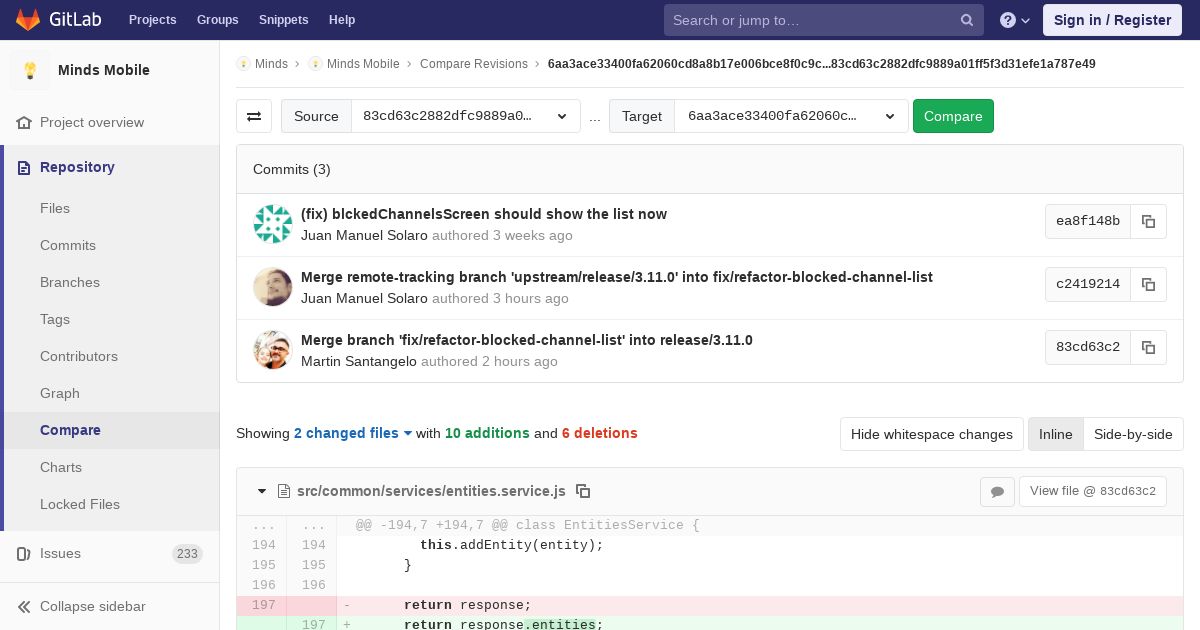Collapse the entities.service.js file diff
This screenshot has width=1200, height=630.
click(x=262, y=491)
